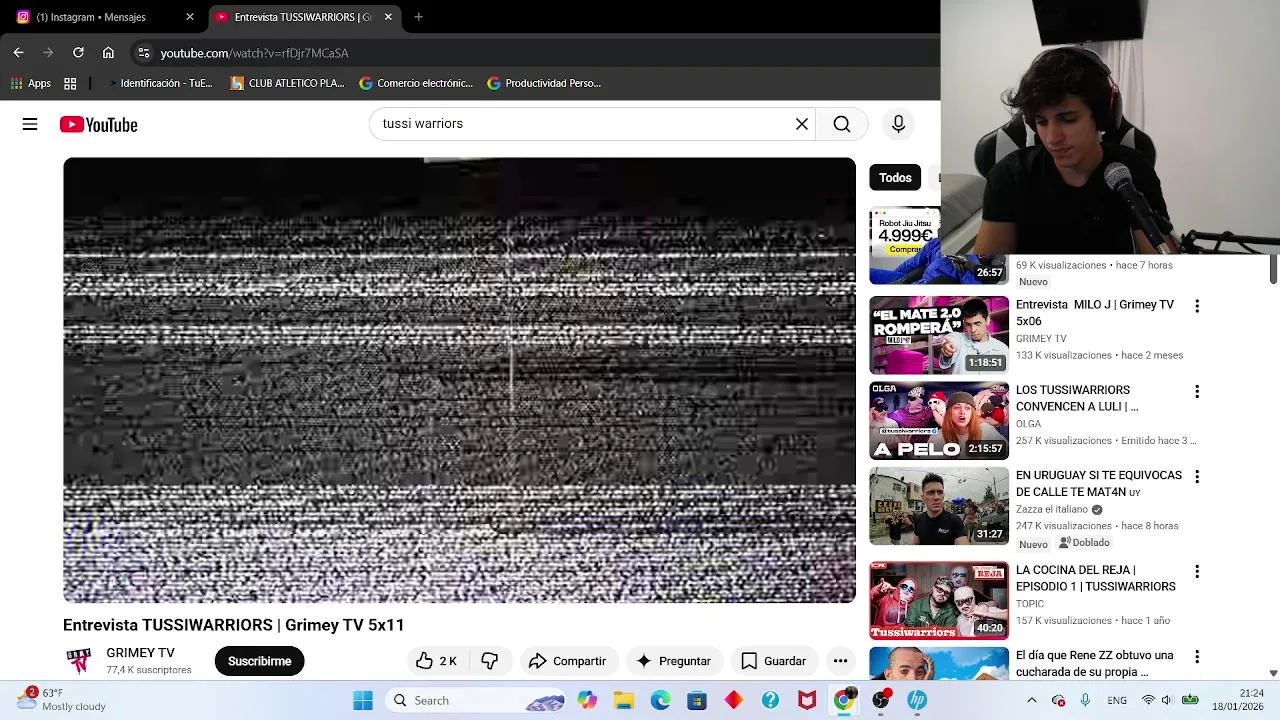Open the CLUB ATLETICO PLA... bookmark

287,83
